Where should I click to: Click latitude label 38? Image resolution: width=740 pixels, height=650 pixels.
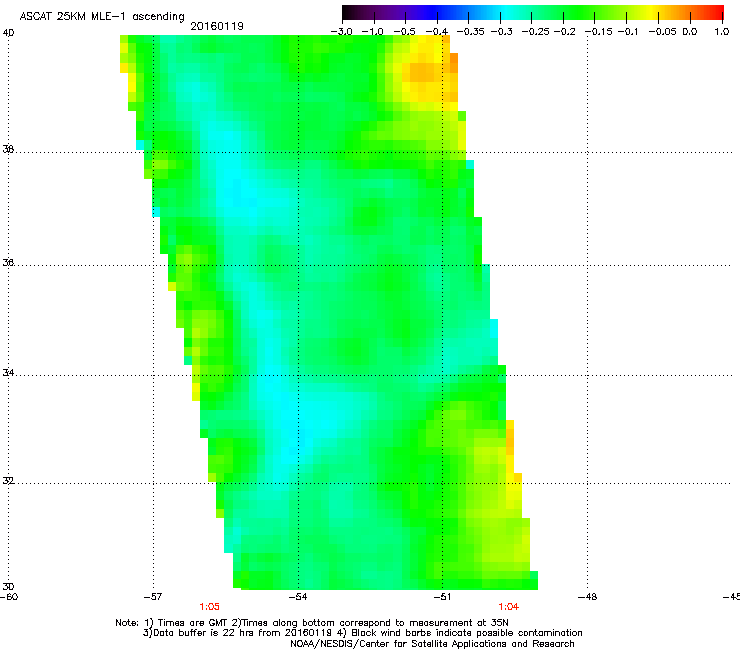(8, 149)
